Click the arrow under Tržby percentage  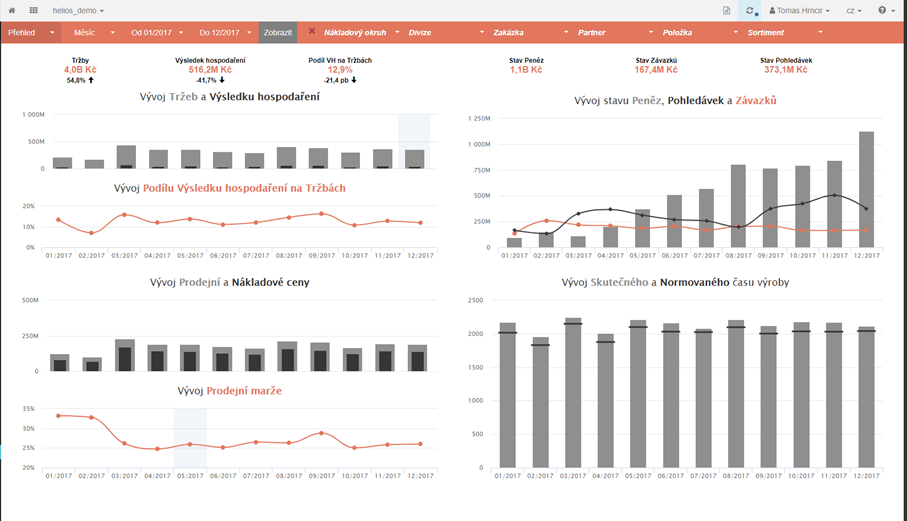click(92, 80)
